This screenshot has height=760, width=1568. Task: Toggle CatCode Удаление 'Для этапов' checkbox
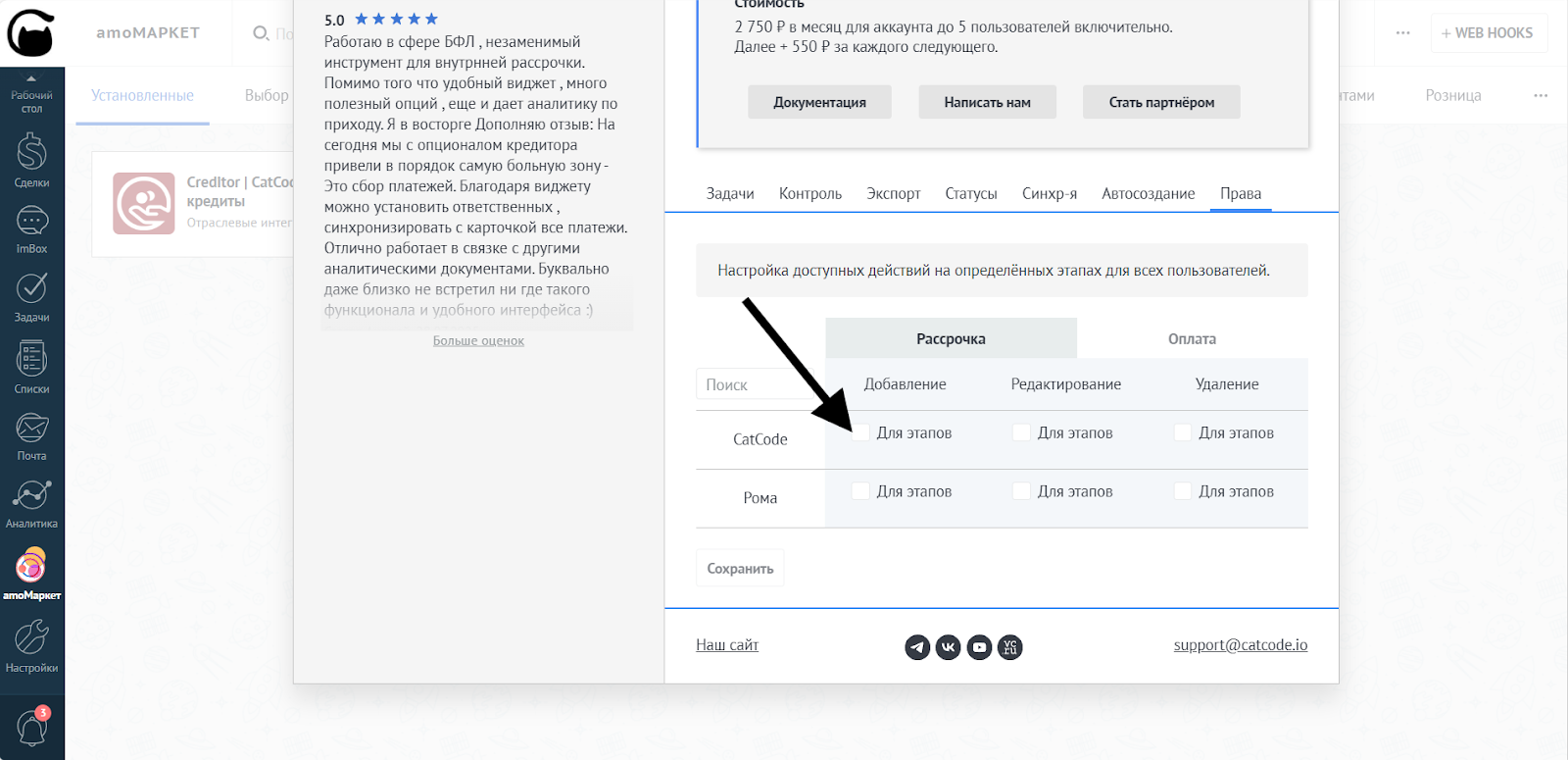point(1183,432)
